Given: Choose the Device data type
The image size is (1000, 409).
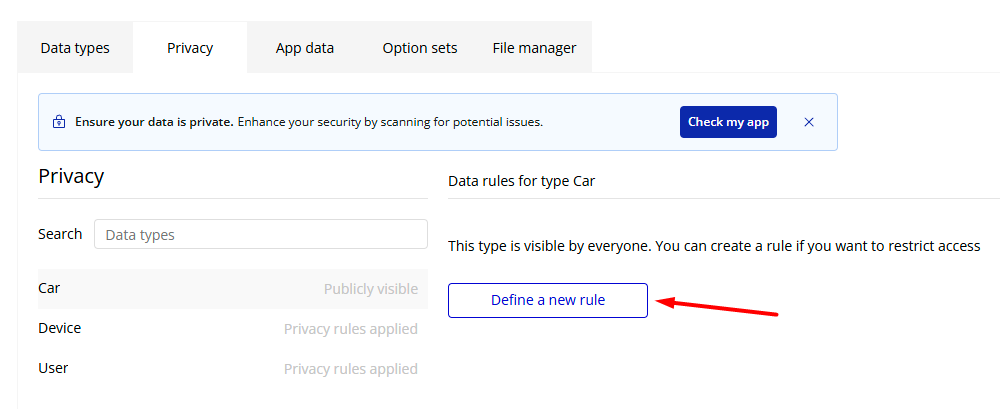Looking at the screenshot, I should tap(60, 328).
